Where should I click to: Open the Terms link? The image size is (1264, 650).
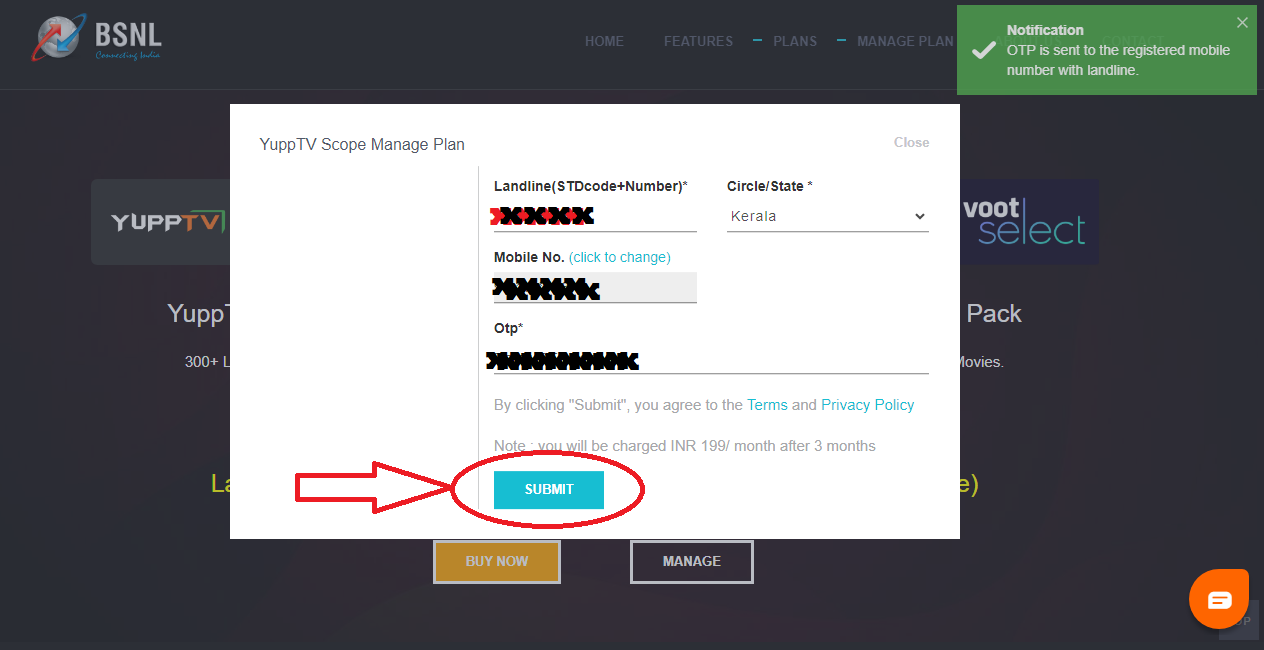[x=767, y=405]
